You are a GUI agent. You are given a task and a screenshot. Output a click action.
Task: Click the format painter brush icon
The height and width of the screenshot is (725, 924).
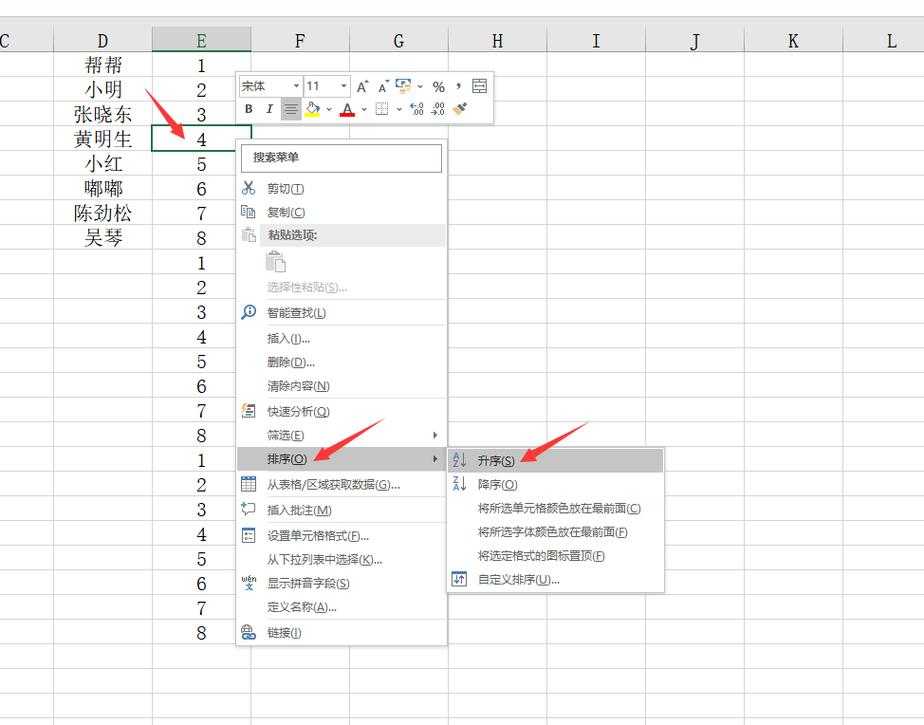(x=458, y=108)
